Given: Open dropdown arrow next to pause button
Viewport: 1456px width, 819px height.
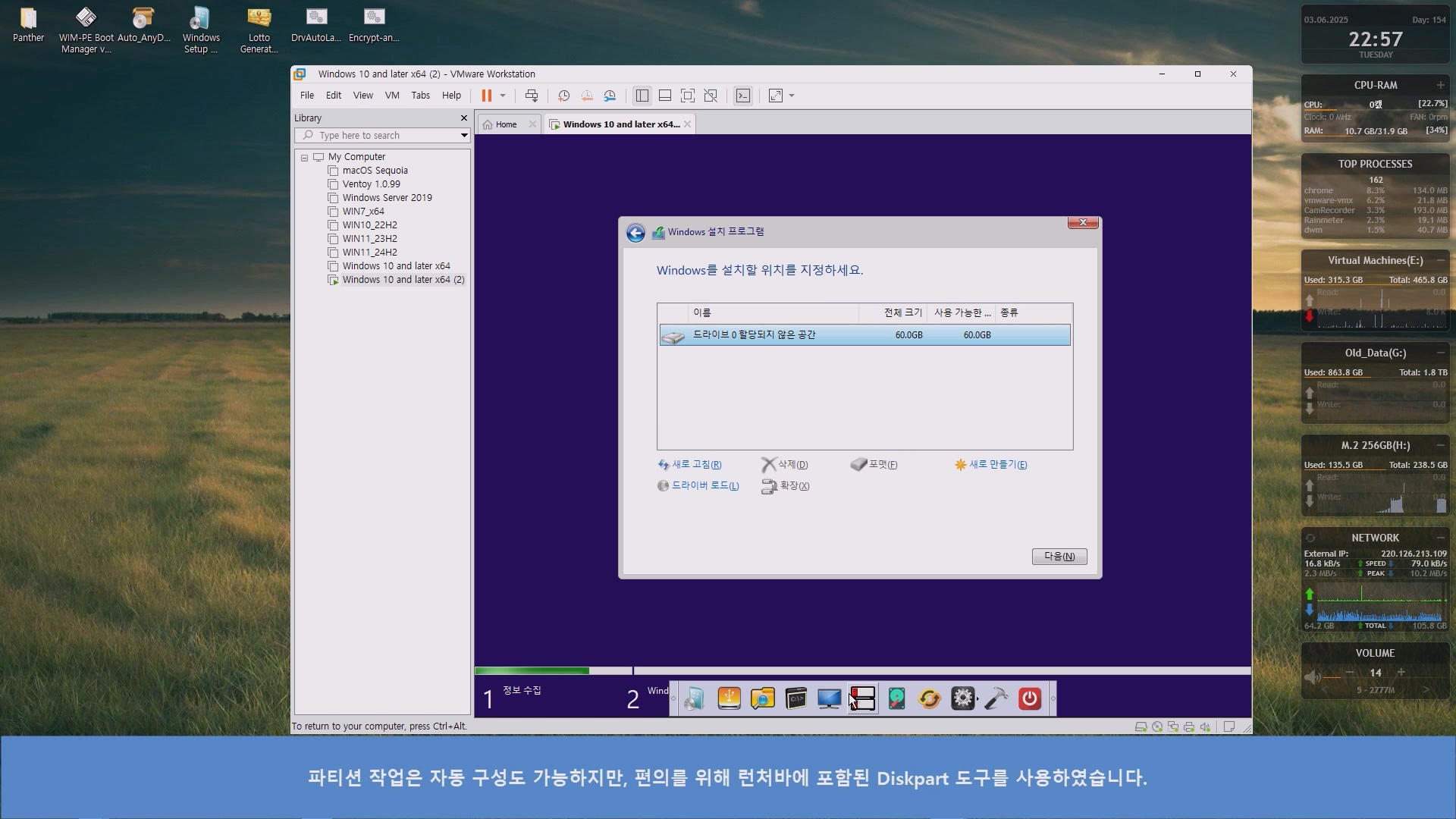Looking at the screenshot, I should click(502, 96).
